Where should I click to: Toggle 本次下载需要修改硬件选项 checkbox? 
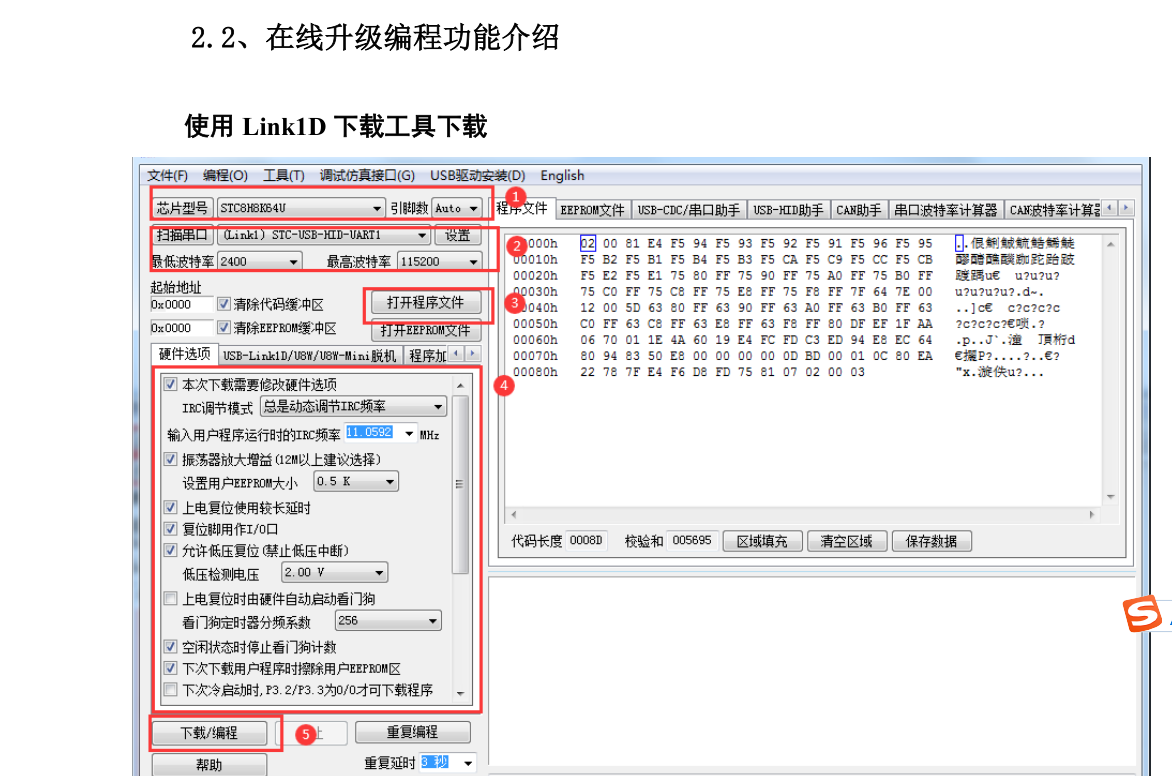[x=170, y=384]
